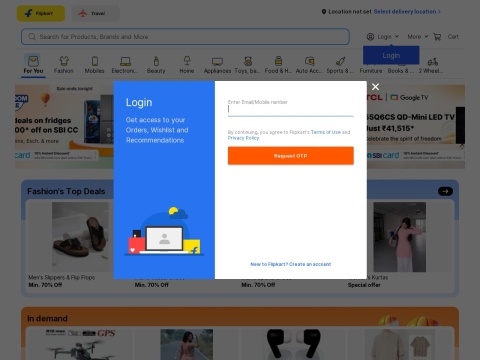Click the In demand heading
Screen dimensions: 480x360
click(47, 319)
